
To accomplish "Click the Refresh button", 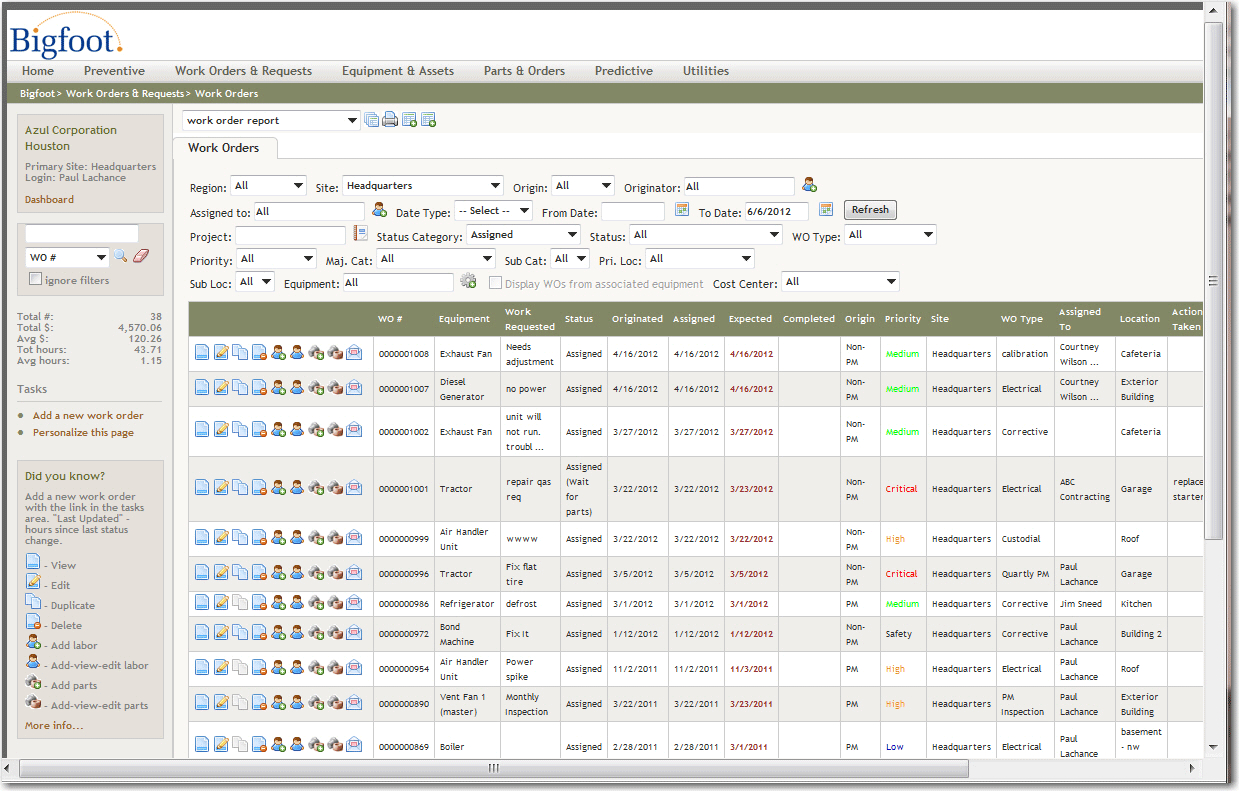I will pyautogui.click(x=870, y=210).
